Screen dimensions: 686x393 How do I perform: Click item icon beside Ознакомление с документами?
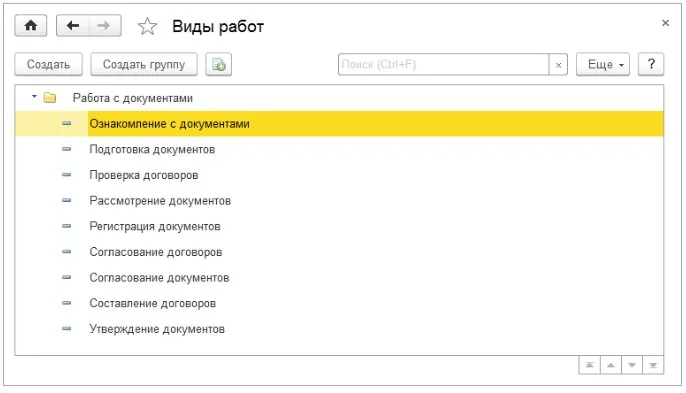click(66, 123)
